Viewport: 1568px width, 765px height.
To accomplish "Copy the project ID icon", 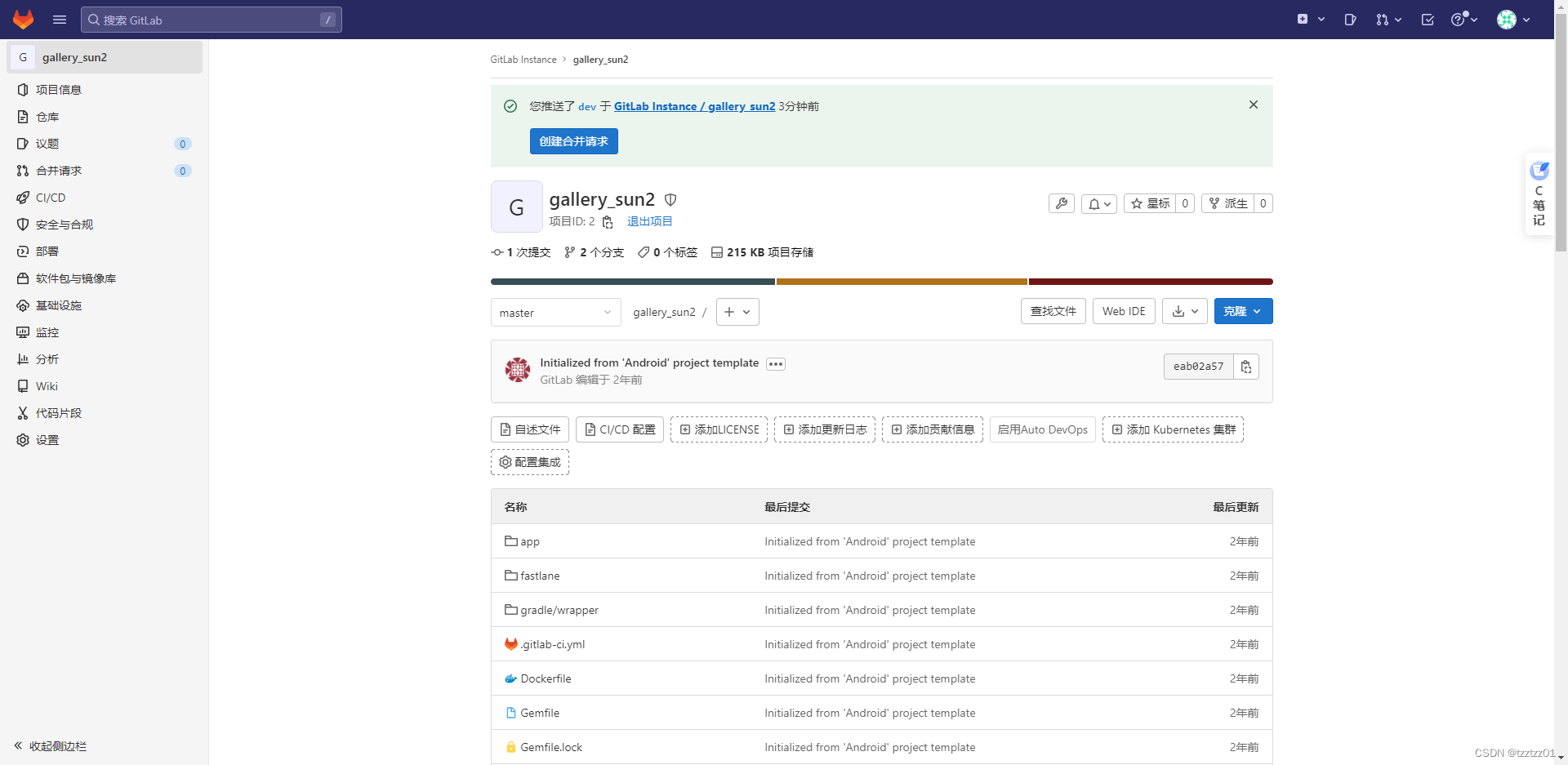I will tap(608, 222).
